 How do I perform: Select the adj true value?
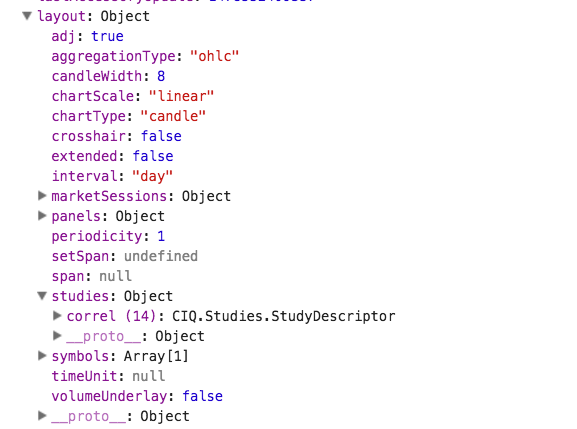[107, 36]
